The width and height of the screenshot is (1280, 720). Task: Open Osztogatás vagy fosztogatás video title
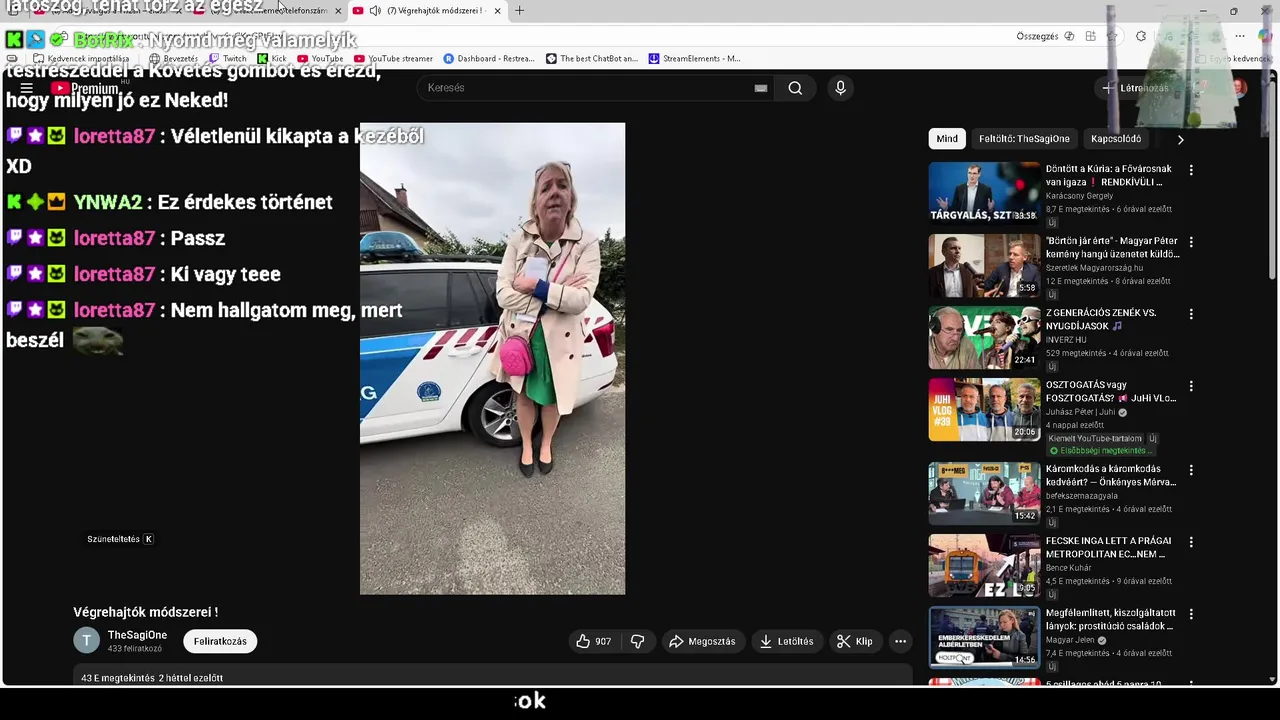pos(1110,391)
